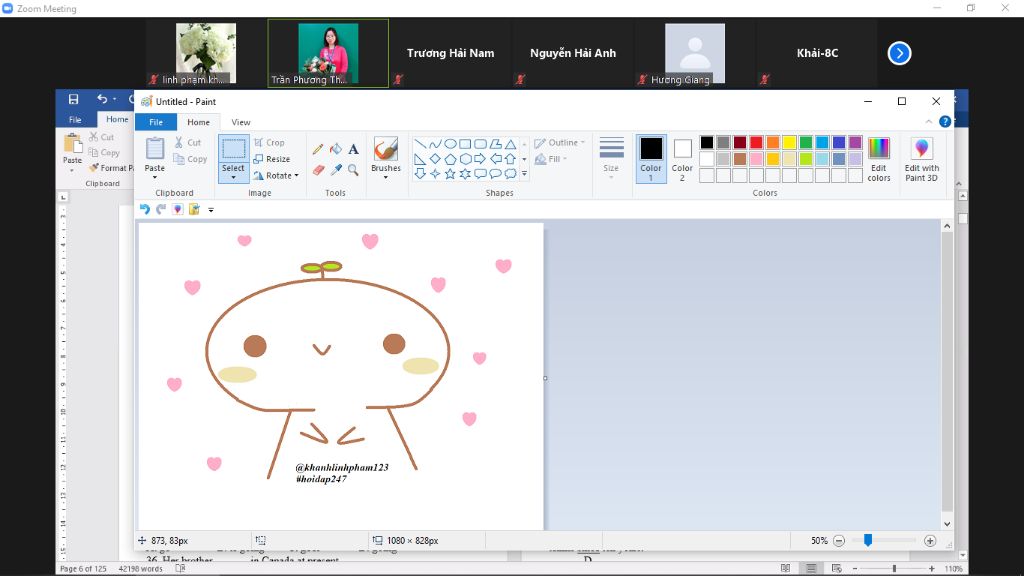The image size is (1024, 576).
Task: Collapse the Paint ribbon chevron
Action: click(929, 121)
